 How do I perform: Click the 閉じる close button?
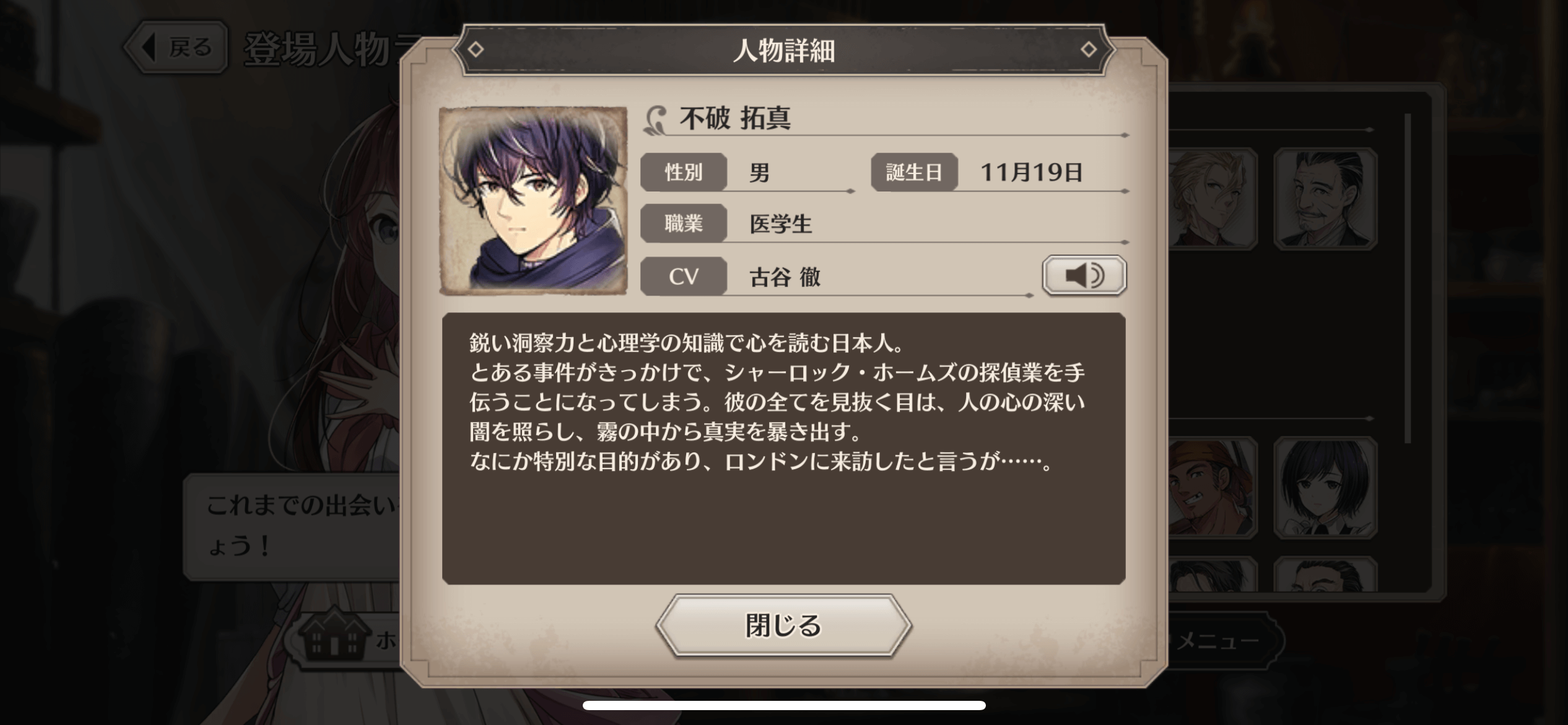coord(783,625)
